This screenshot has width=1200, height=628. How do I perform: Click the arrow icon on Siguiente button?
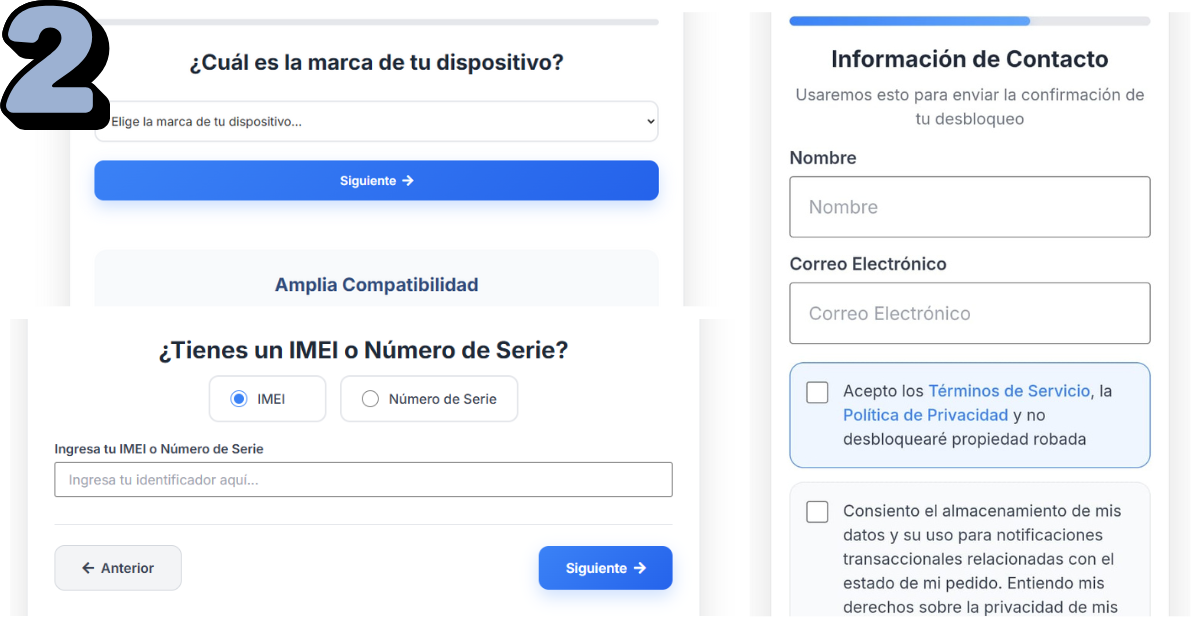(409, 180)
